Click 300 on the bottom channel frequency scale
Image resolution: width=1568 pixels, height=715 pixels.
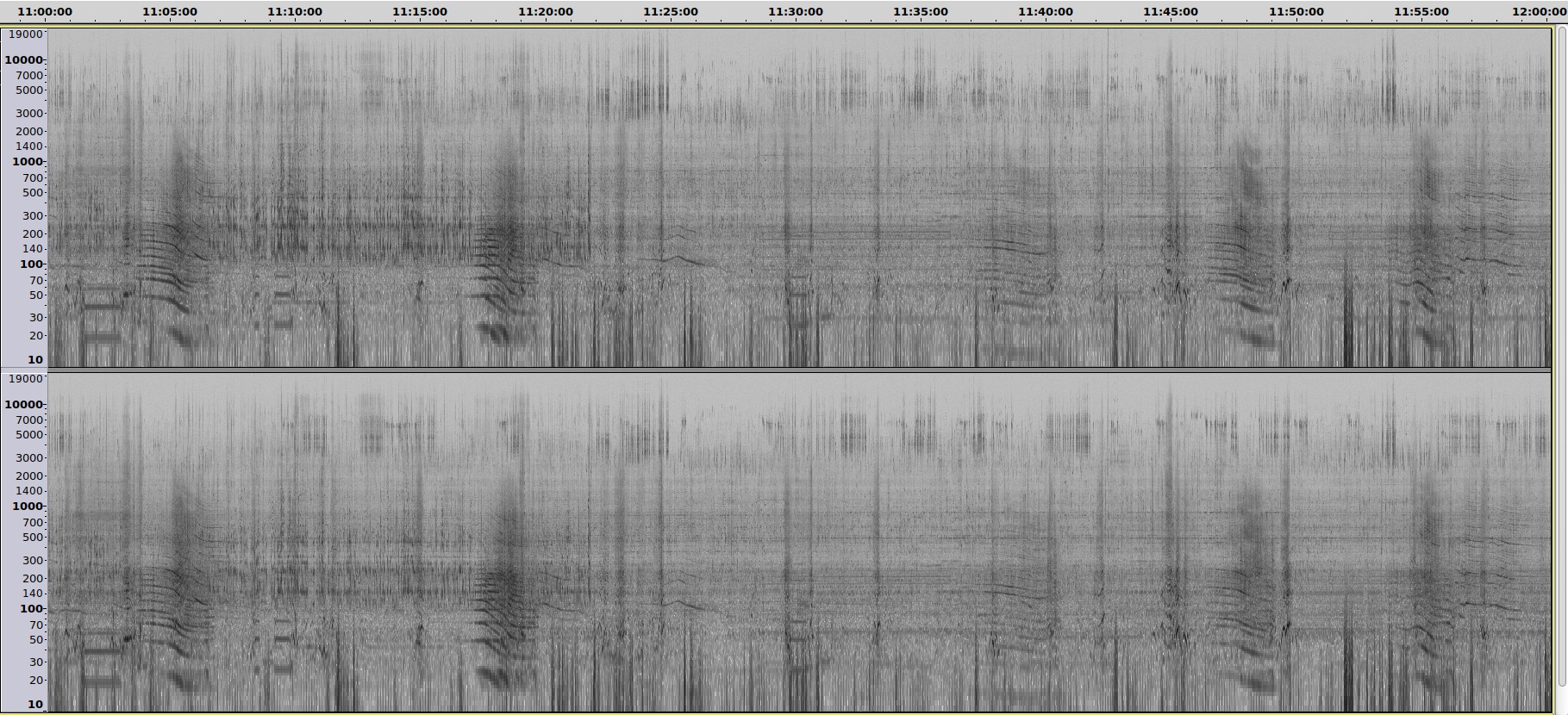(33, 561)
